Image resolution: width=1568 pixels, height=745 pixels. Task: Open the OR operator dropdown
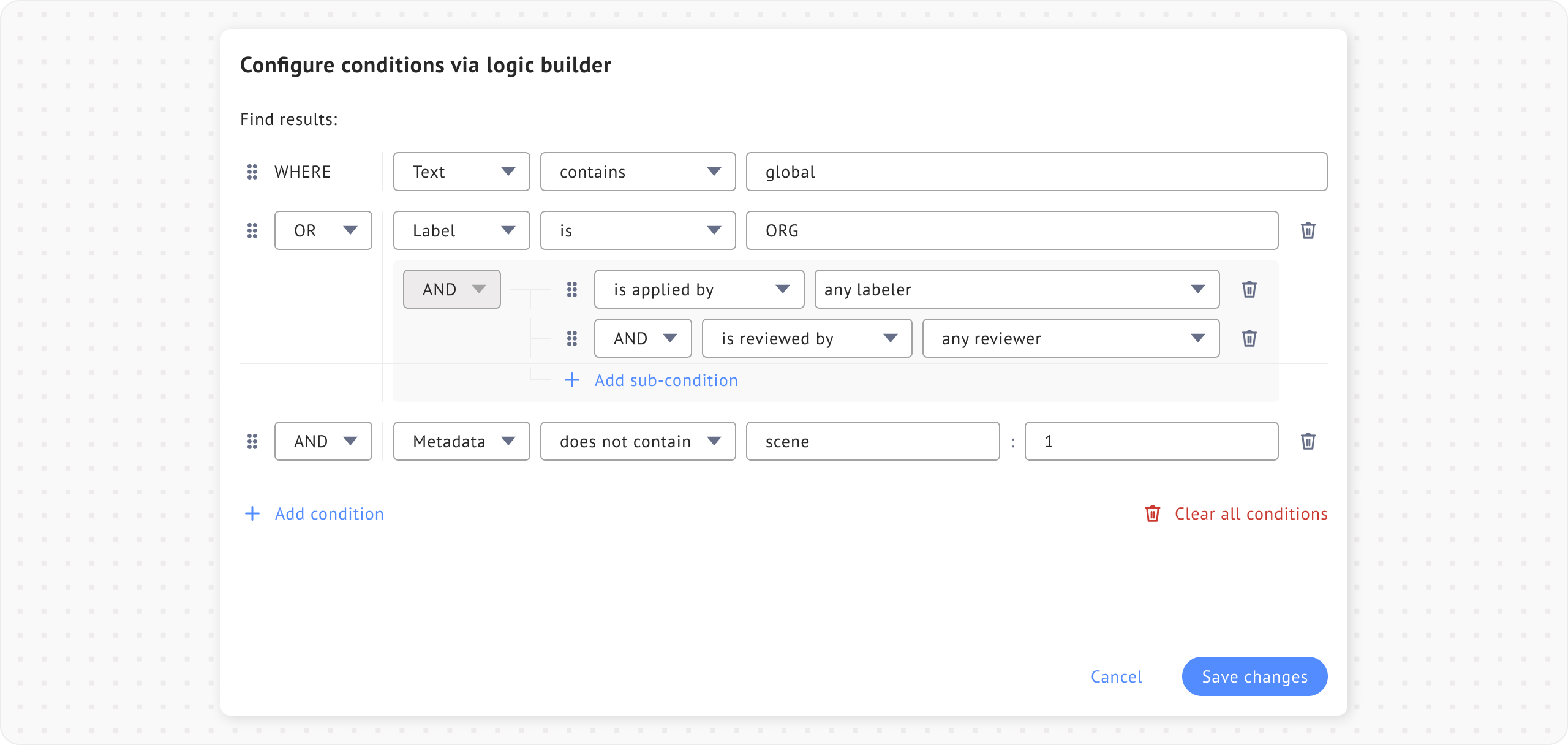(x=323, y=230)
